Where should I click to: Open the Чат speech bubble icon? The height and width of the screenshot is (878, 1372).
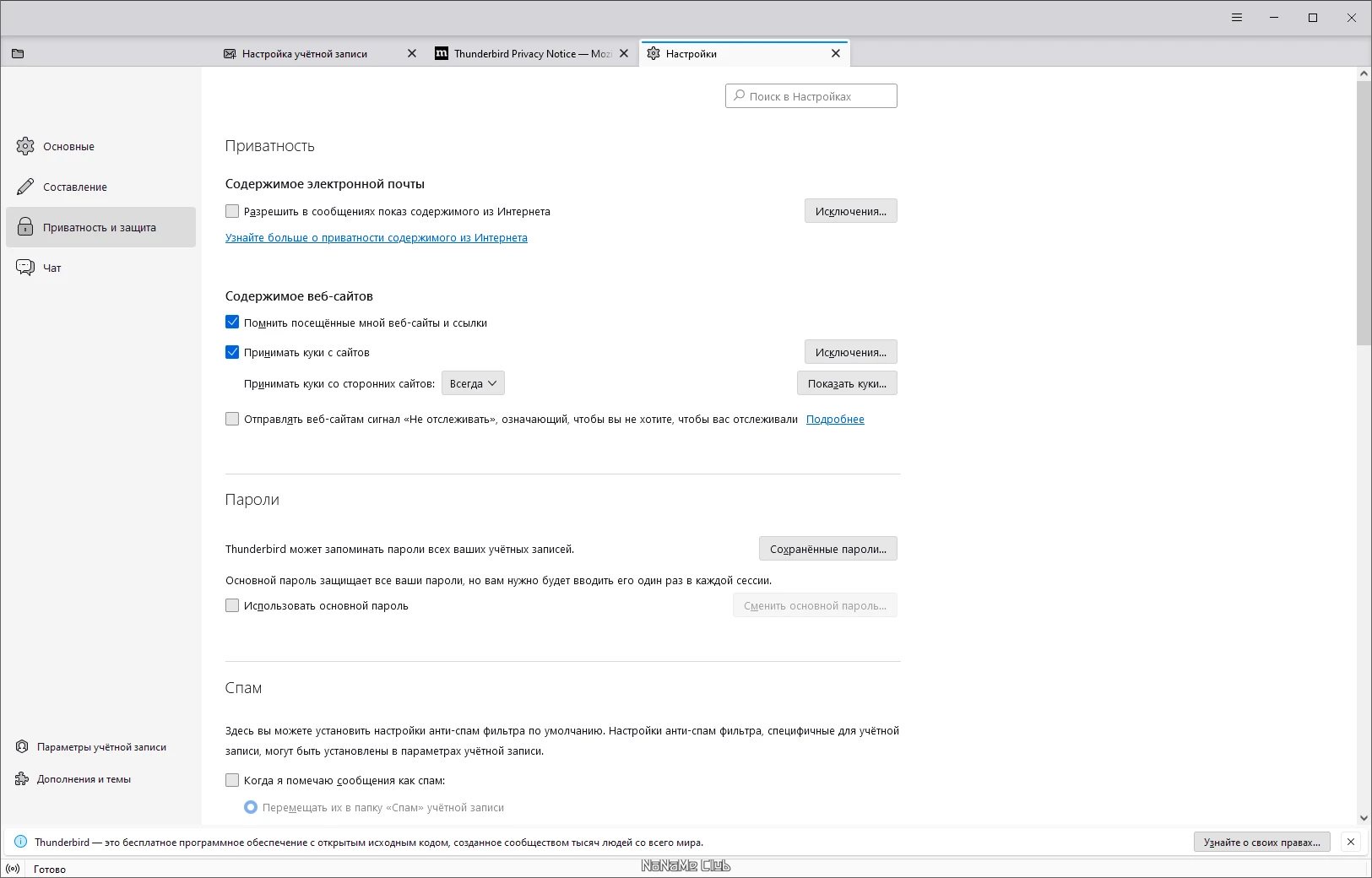(25, 268)
